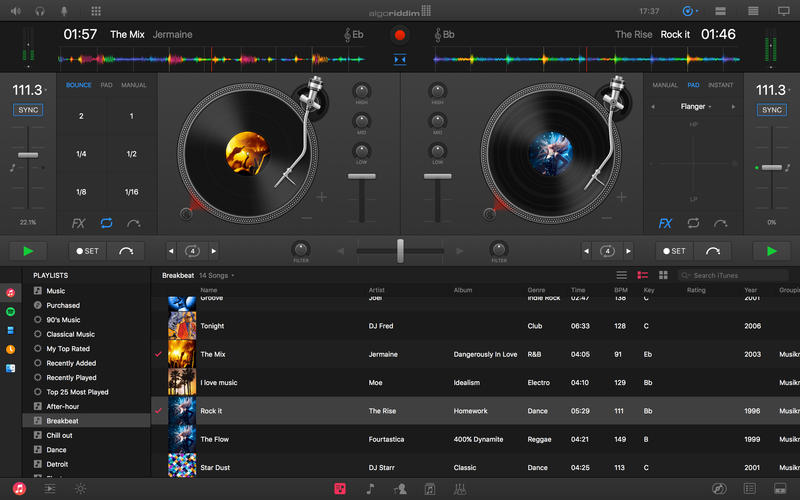
Task: Select INSTANT tab on right deck
Action: pos(720,86)
